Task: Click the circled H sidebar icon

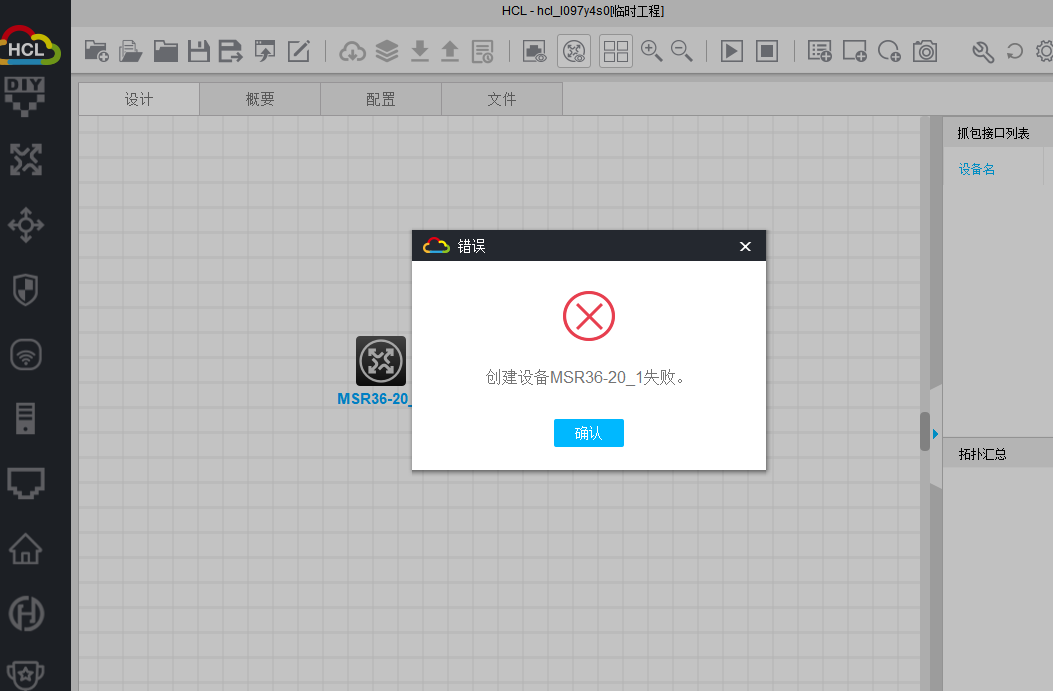Action: tap(26, 613)
